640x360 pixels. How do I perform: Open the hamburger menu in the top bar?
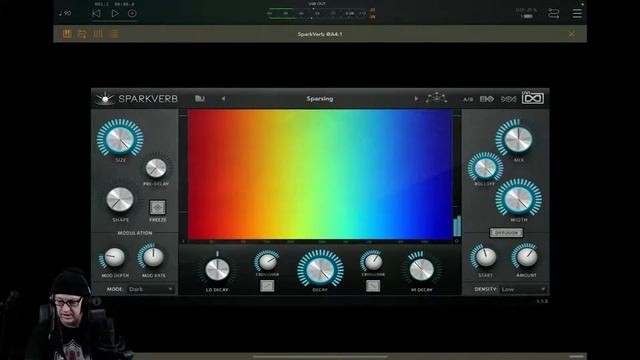pos(577,13)
